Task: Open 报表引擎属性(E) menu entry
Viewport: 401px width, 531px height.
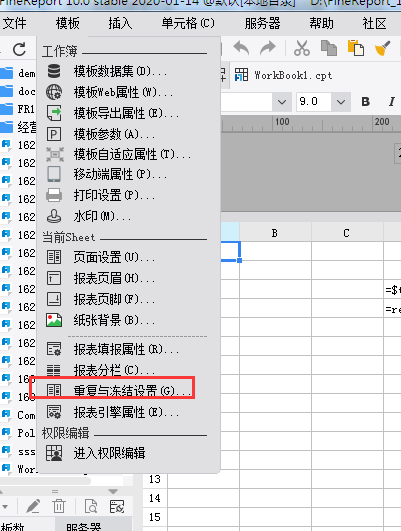Action: (126, 412)
